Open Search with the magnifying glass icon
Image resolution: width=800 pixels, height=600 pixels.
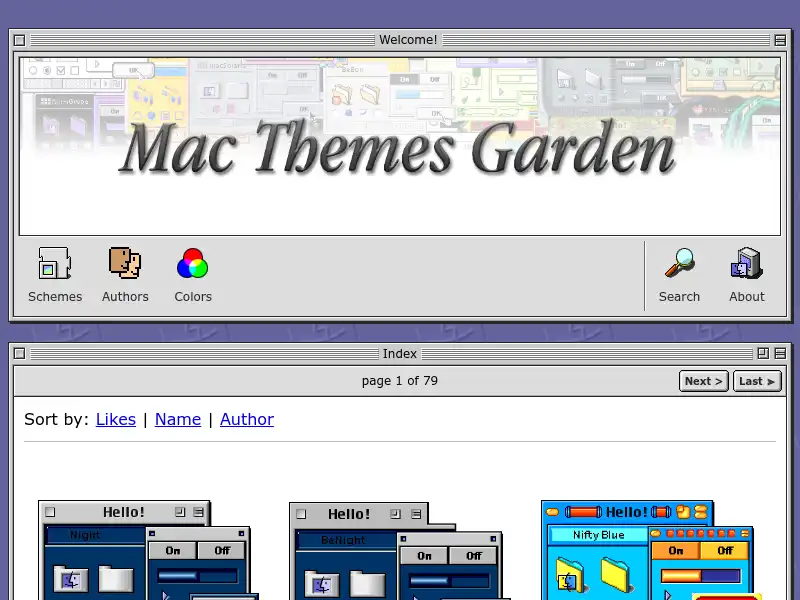[680, 263]
